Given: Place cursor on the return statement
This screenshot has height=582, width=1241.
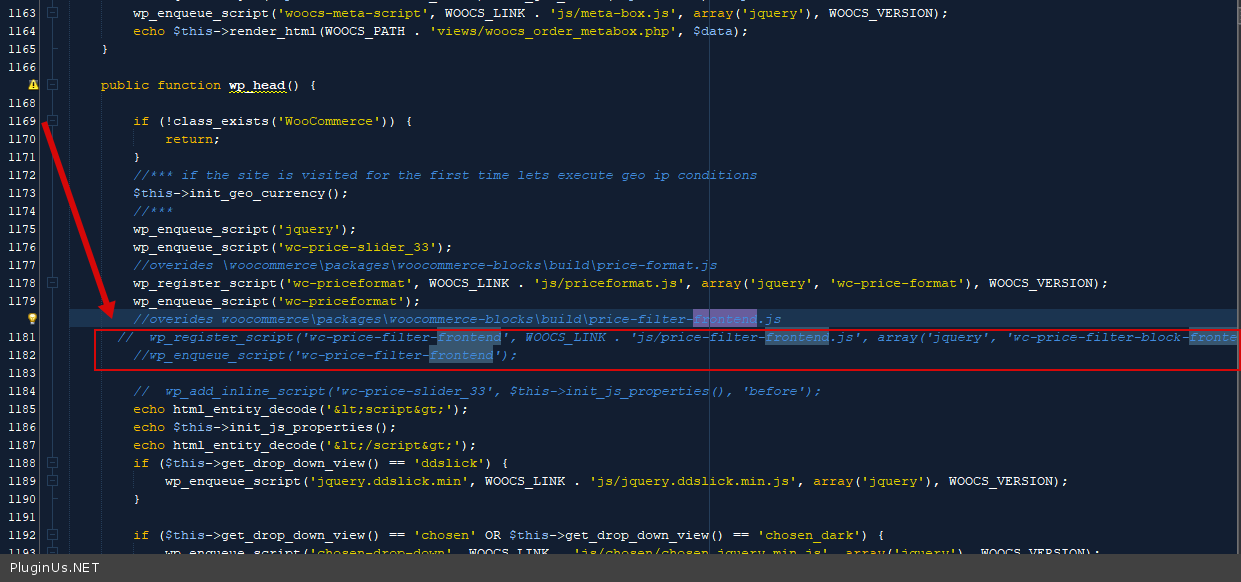Looking at the screenshot, I should [x=188, y=139].
